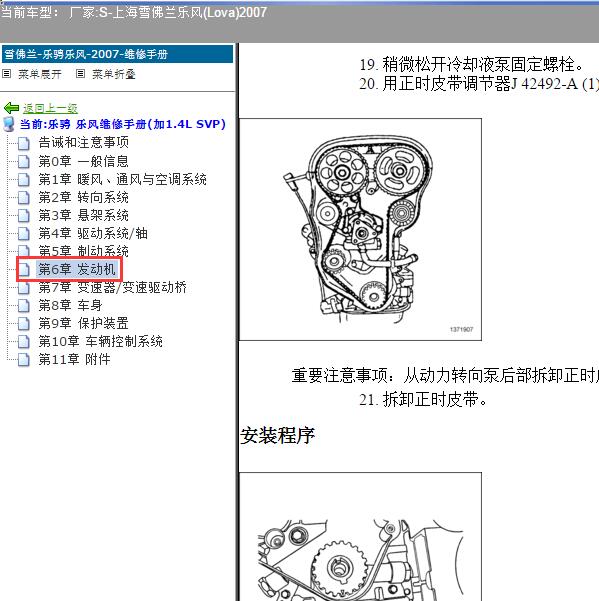Click 返回上一级 link
599x601 pixels.
click(50, 108)
